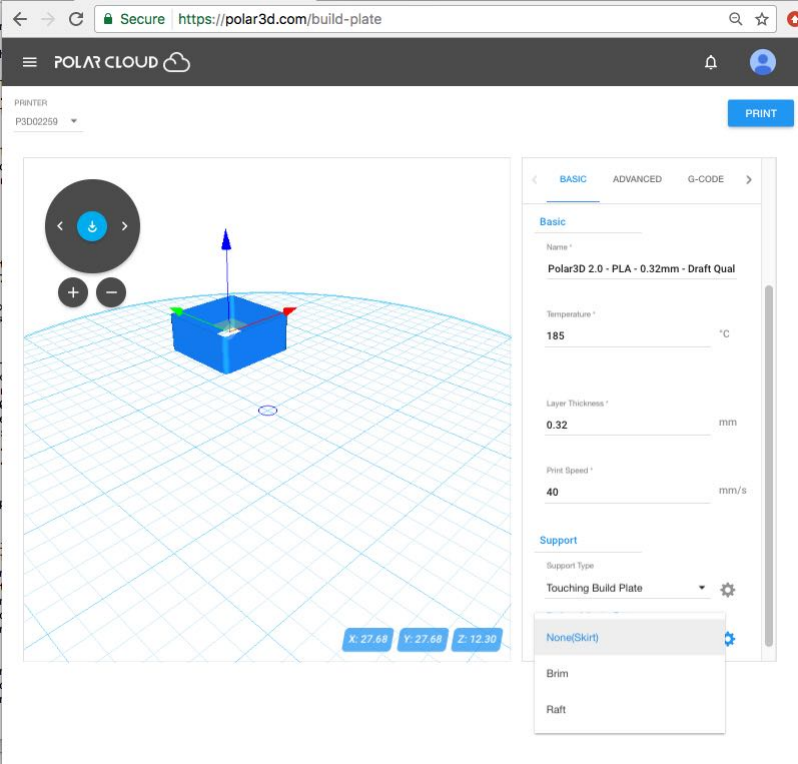Image resolution: width=798 pixels, height=764 pixels.
Task: Open Support Type settings gear
Action: pyautogui.click(x=727, y=589)
